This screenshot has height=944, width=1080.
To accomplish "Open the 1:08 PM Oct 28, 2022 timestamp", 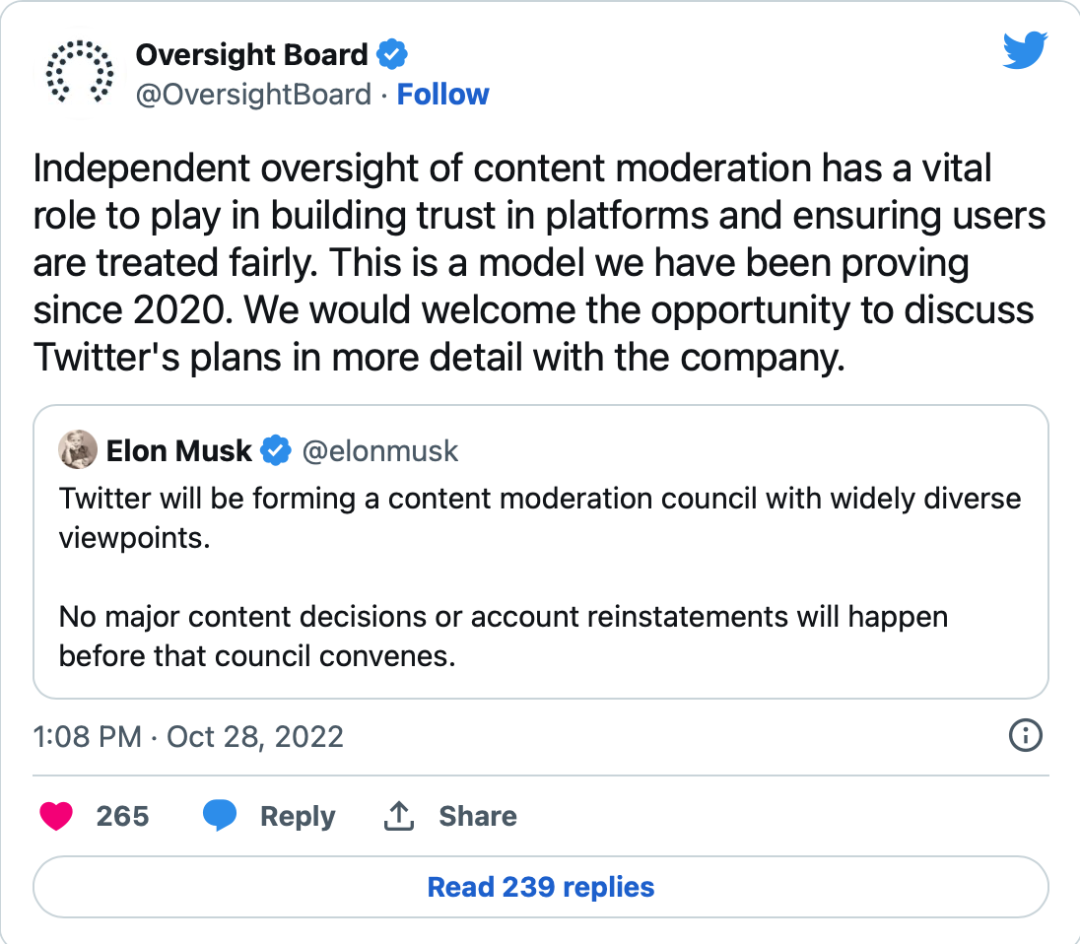I will click(188, 737).
